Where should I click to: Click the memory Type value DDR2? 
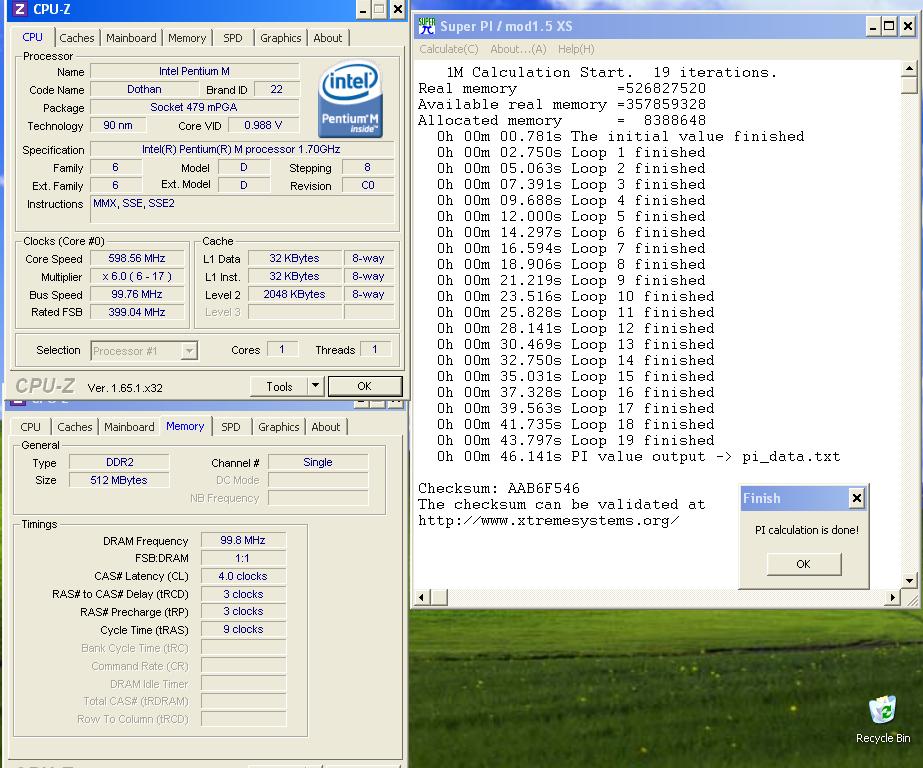(119, 463)
